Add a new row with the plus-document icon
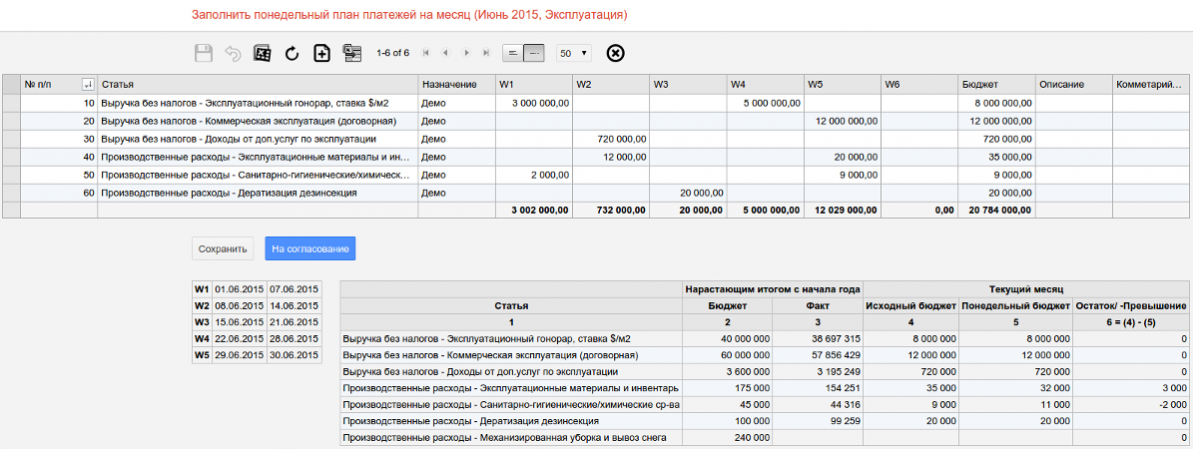1193x449 pixels. (x=322, y=53)
